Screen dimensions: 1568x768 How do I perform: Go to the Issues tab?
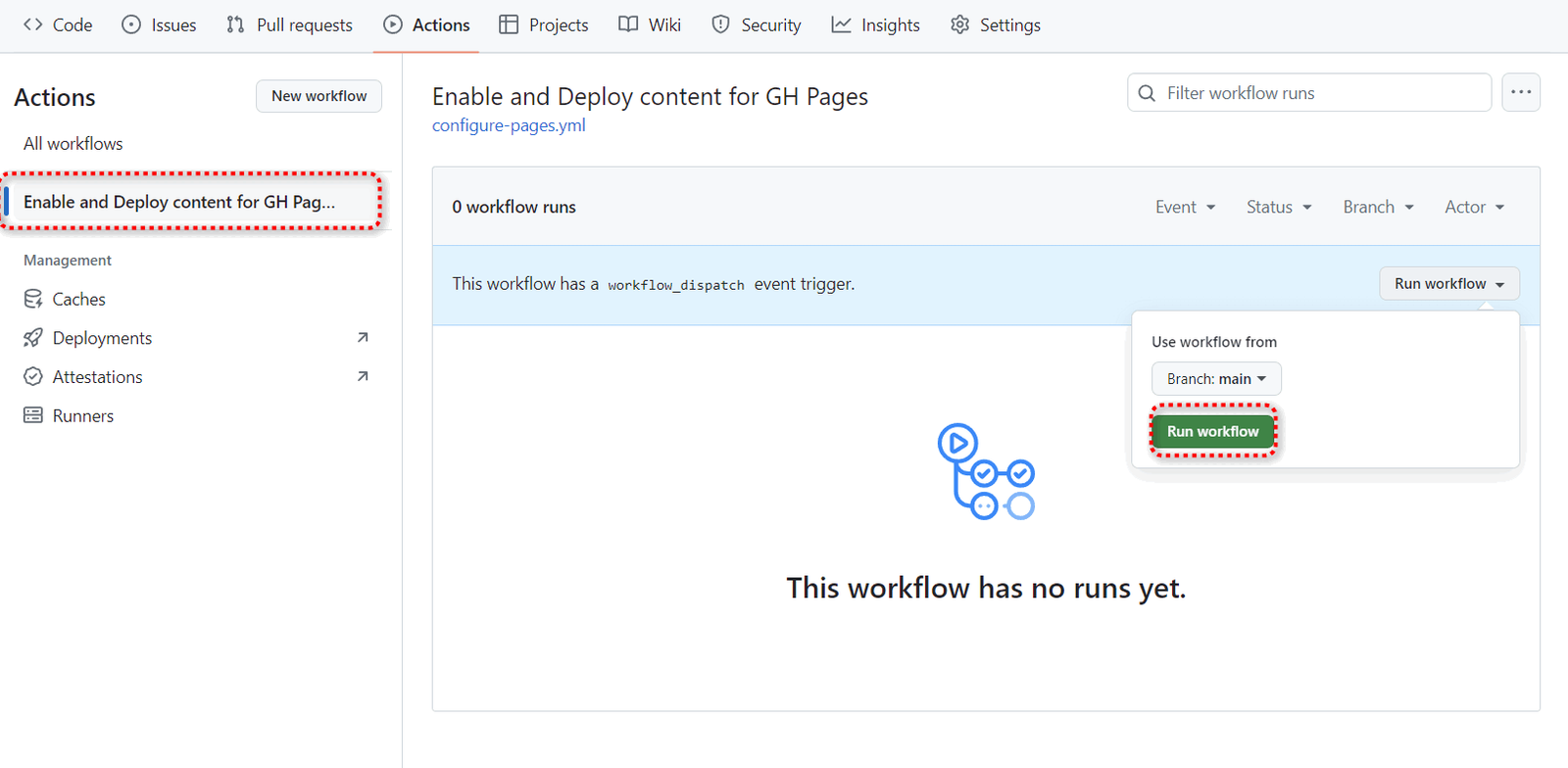159,24
